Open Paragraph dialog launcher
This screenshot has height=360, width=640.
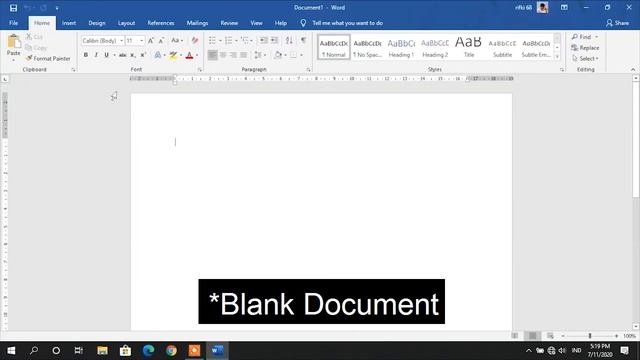point(309,70)
